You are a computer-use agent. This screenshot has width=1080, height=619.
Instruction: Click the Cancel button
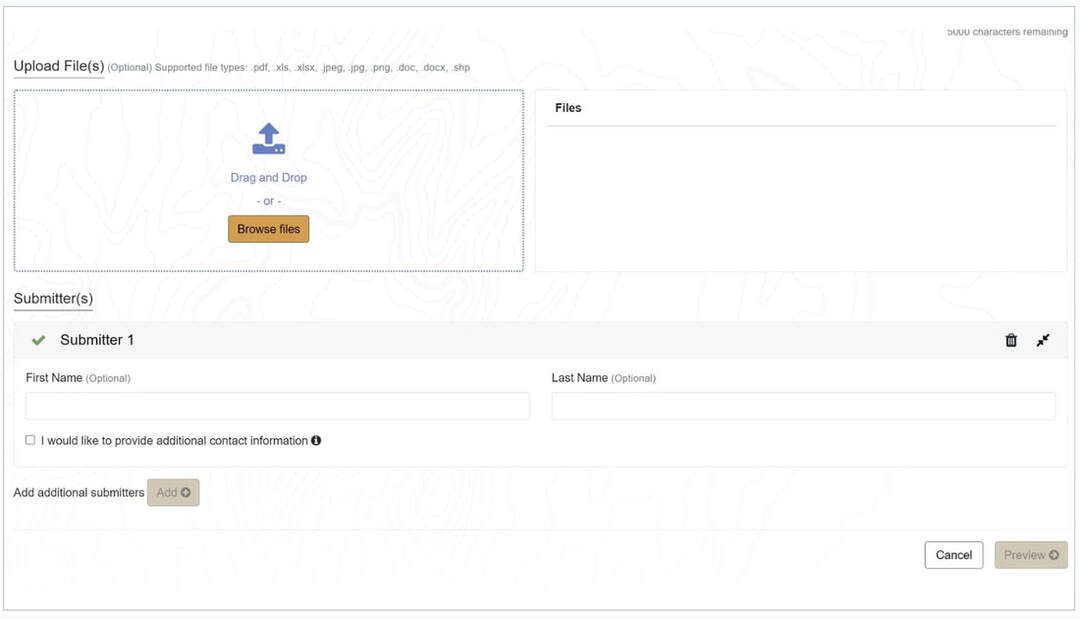pos(953,555)
